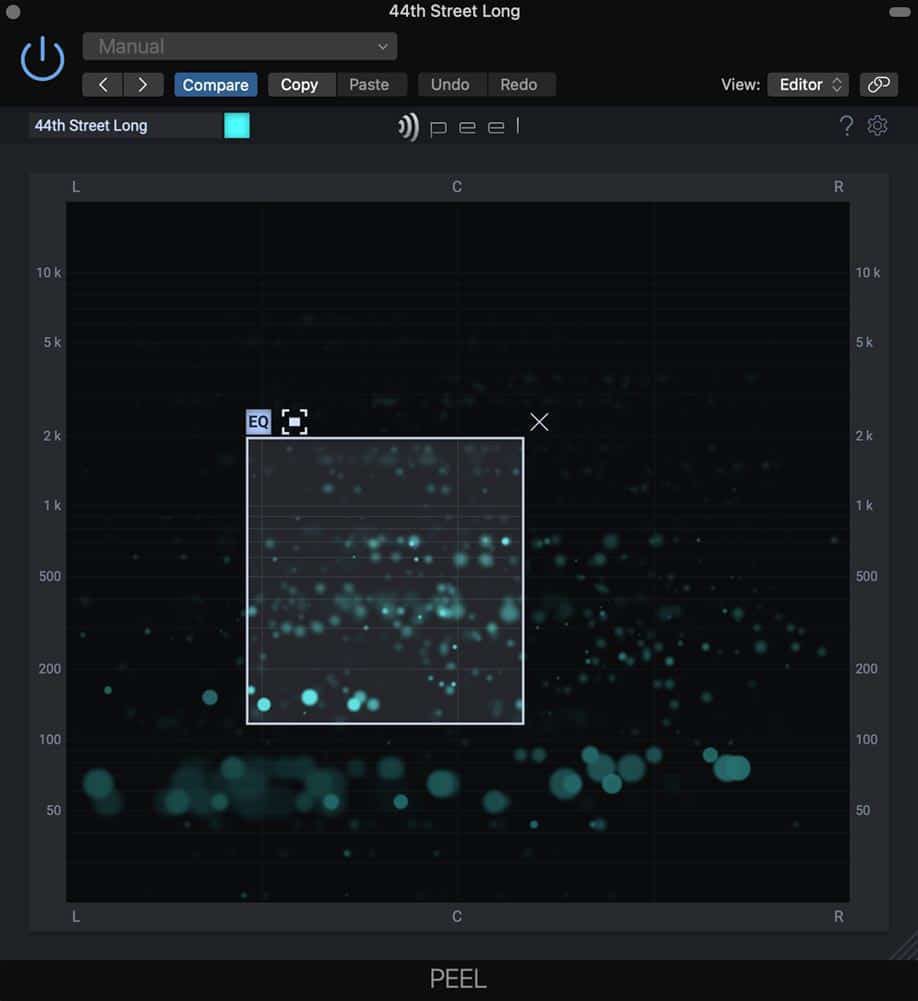The width and height of the screenshot is (918, 1001).
Task: Go to next preset arrow
Action: pyautogui.click(x=143, y=85)
